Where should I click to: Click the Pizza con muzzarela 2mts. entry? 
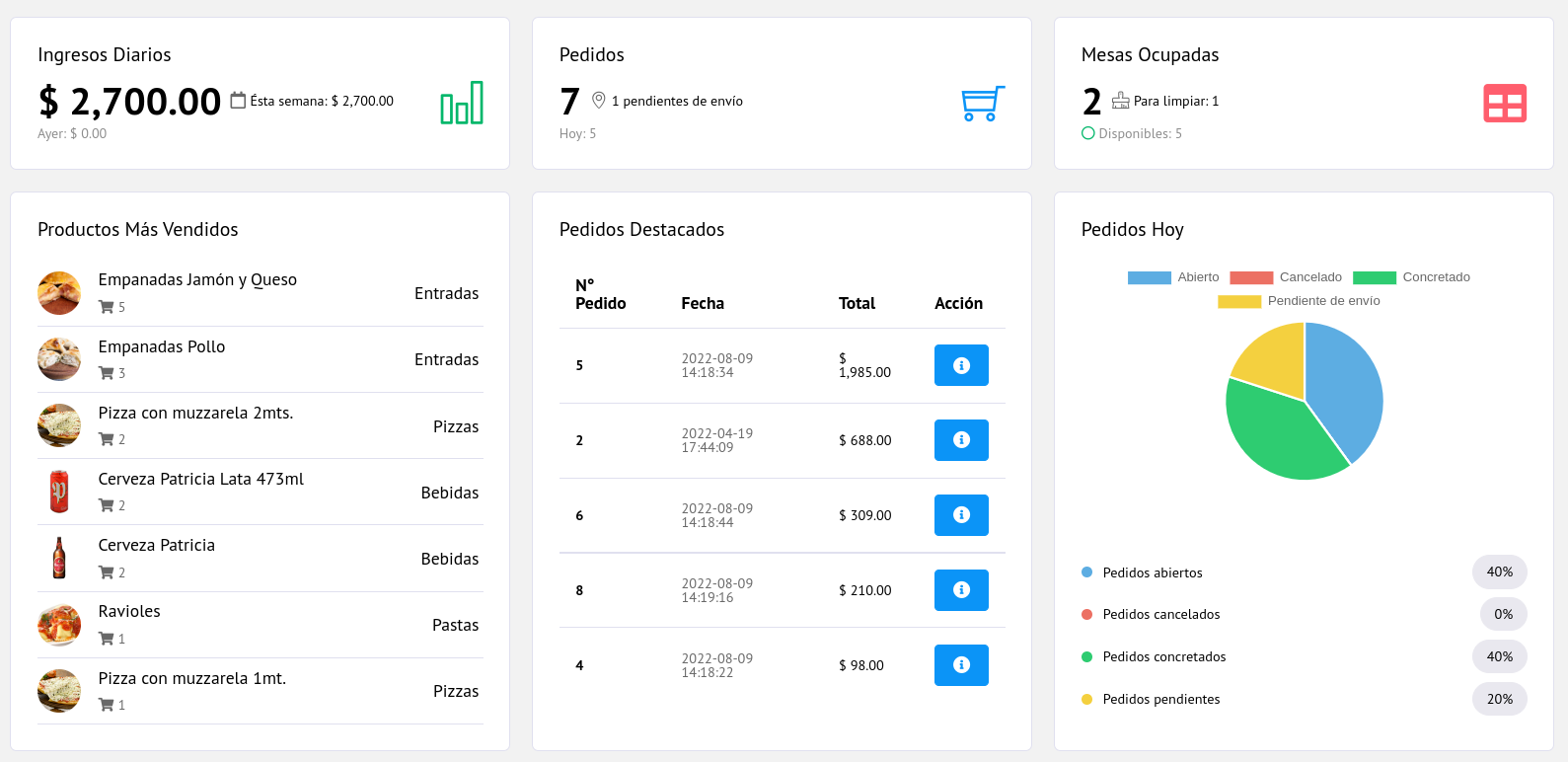pos(261,425)
